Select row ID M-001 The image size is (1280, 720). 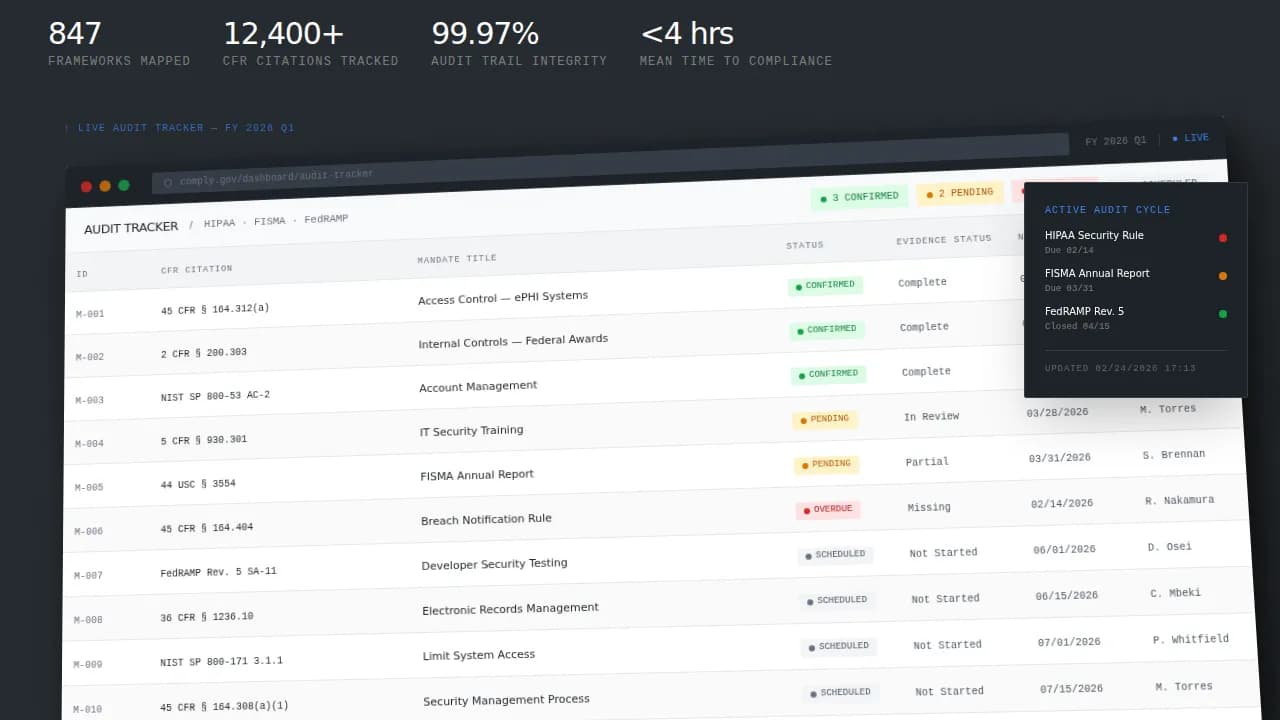pyautogui.click(x=90, y=314)
